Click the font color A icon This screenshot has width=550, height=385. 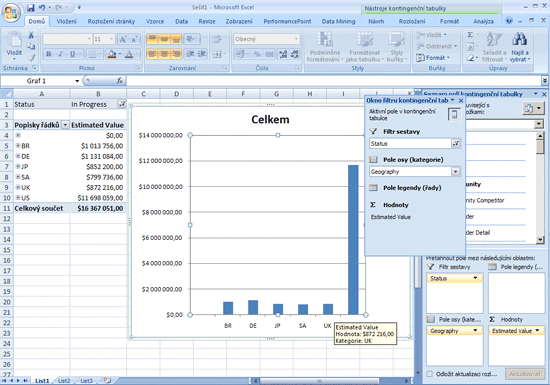[129, 54]
